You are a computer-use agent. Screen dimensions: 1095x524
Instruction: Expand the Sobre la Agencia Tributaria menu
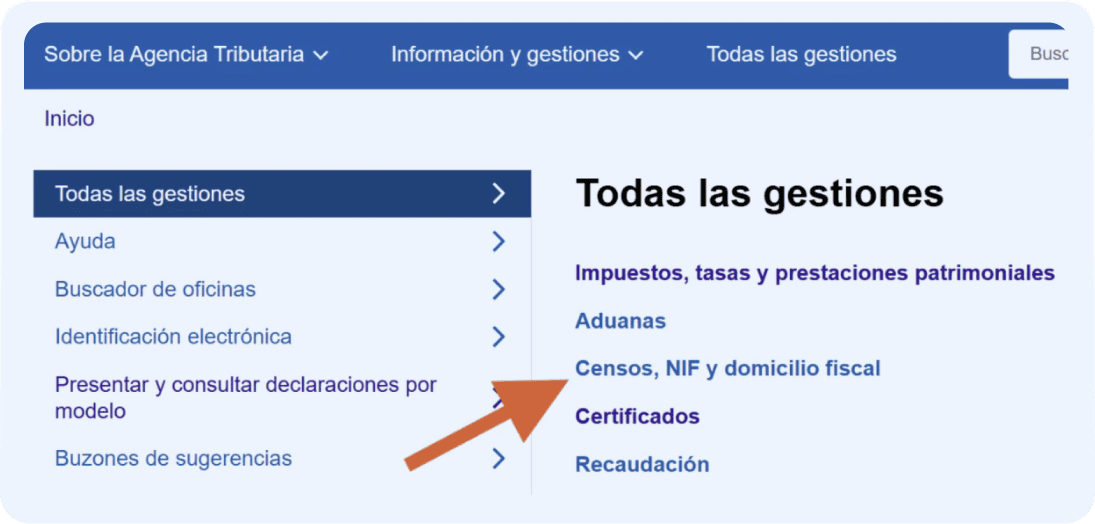click(x=186, y=54)
